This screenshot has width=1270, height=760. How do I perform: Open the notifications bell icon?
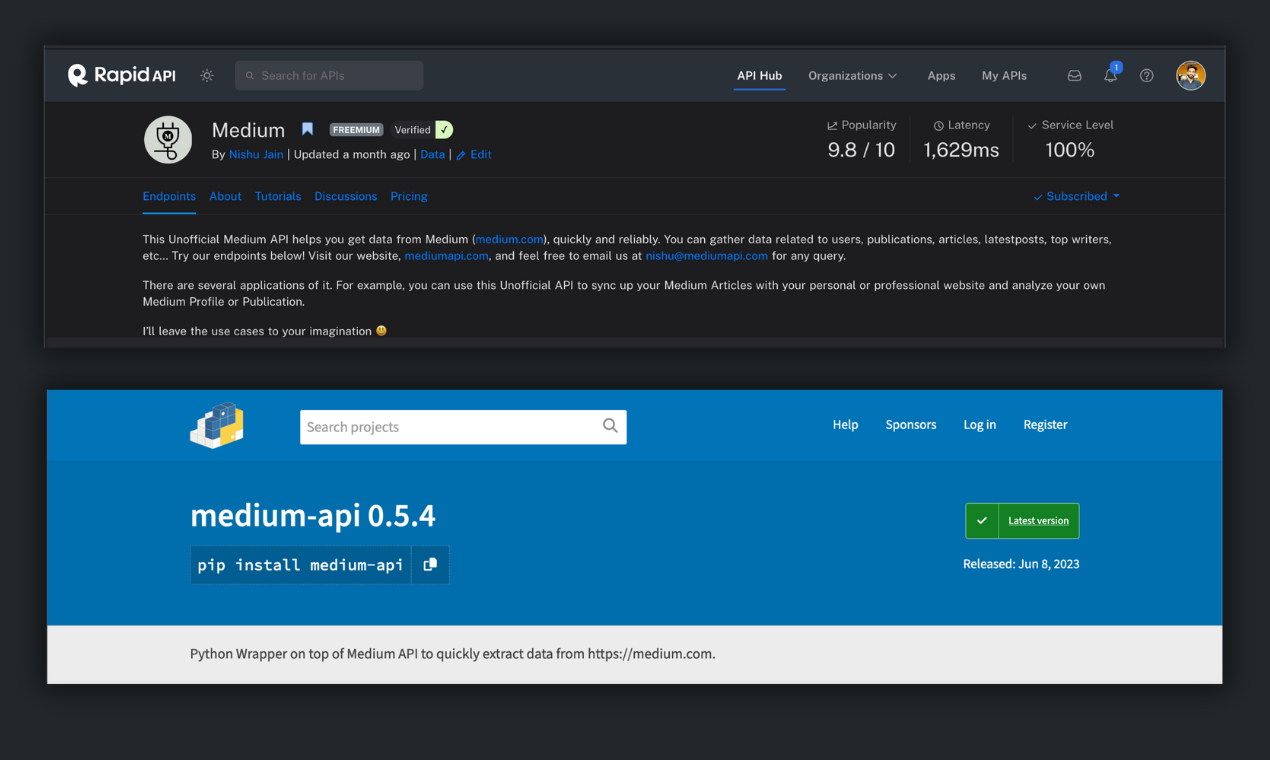1110,75
